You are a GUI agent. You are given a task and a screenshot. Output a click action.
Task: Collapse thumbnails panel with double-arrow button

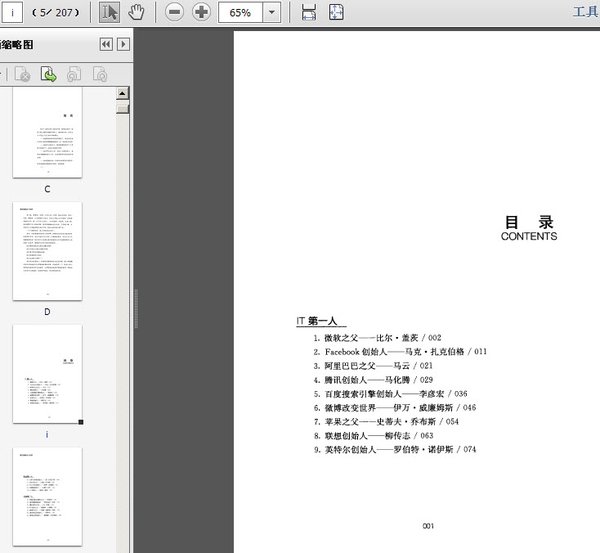[x=106, y=45]
